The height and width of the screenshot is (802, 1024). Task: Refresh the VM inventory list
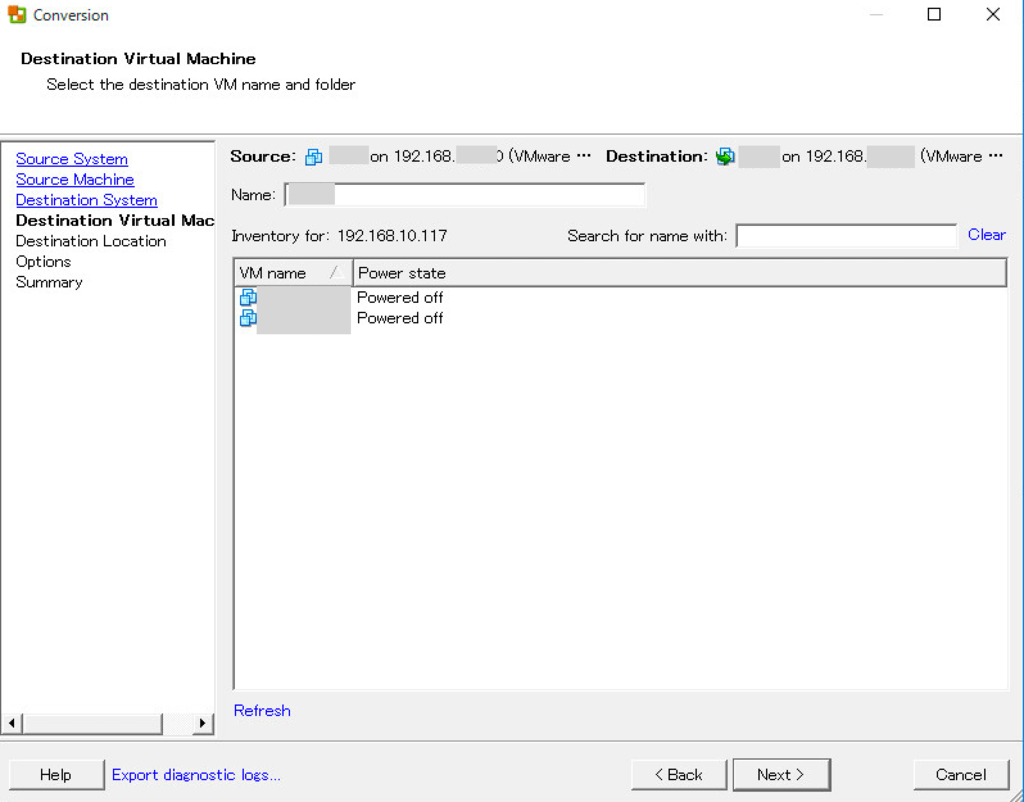(x=262, y=711)
